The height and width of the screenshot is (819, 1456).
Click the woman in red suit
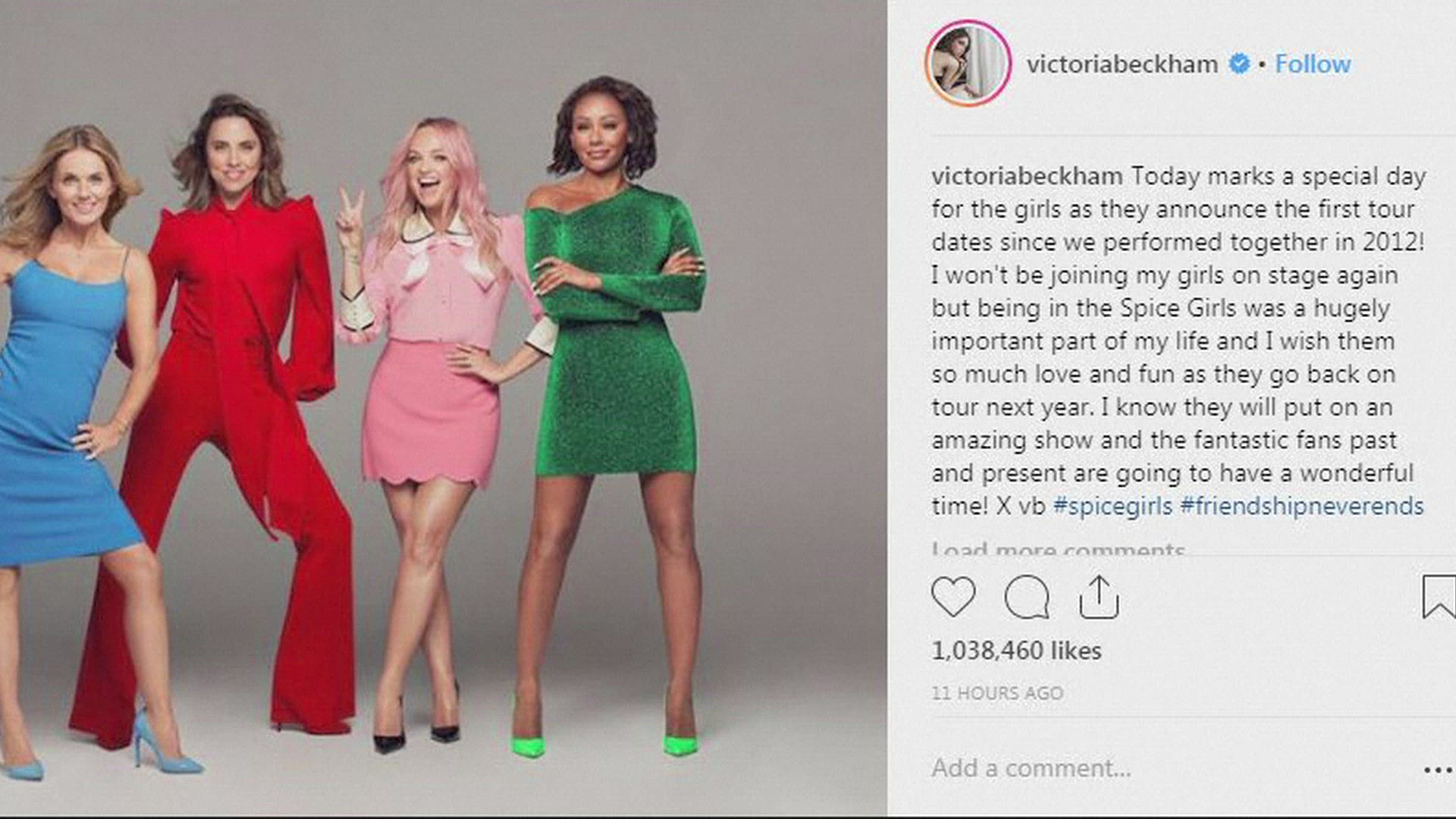click(x=227, y=417)
